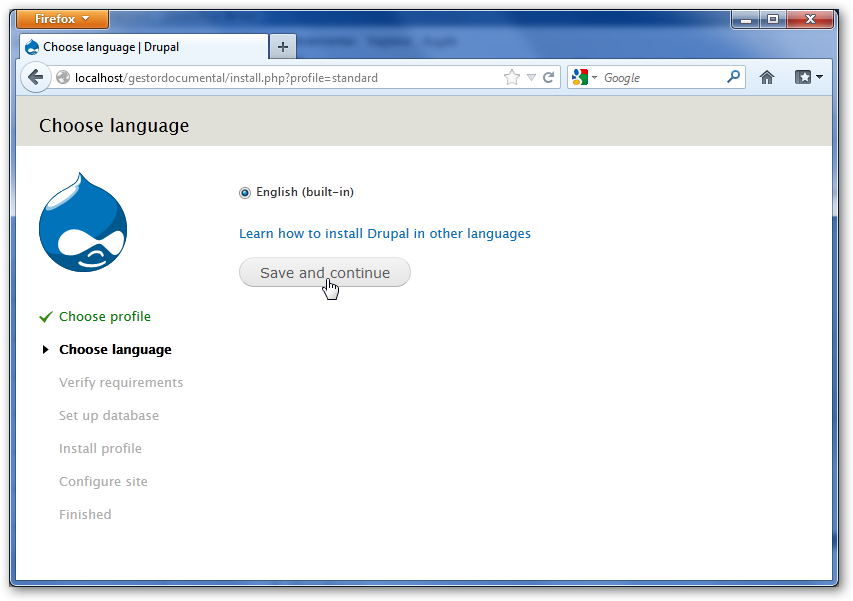Viewport: 853px width, 601px height.
Task: Open the orange Firefox menu dropdown
Action: point(63,19)
